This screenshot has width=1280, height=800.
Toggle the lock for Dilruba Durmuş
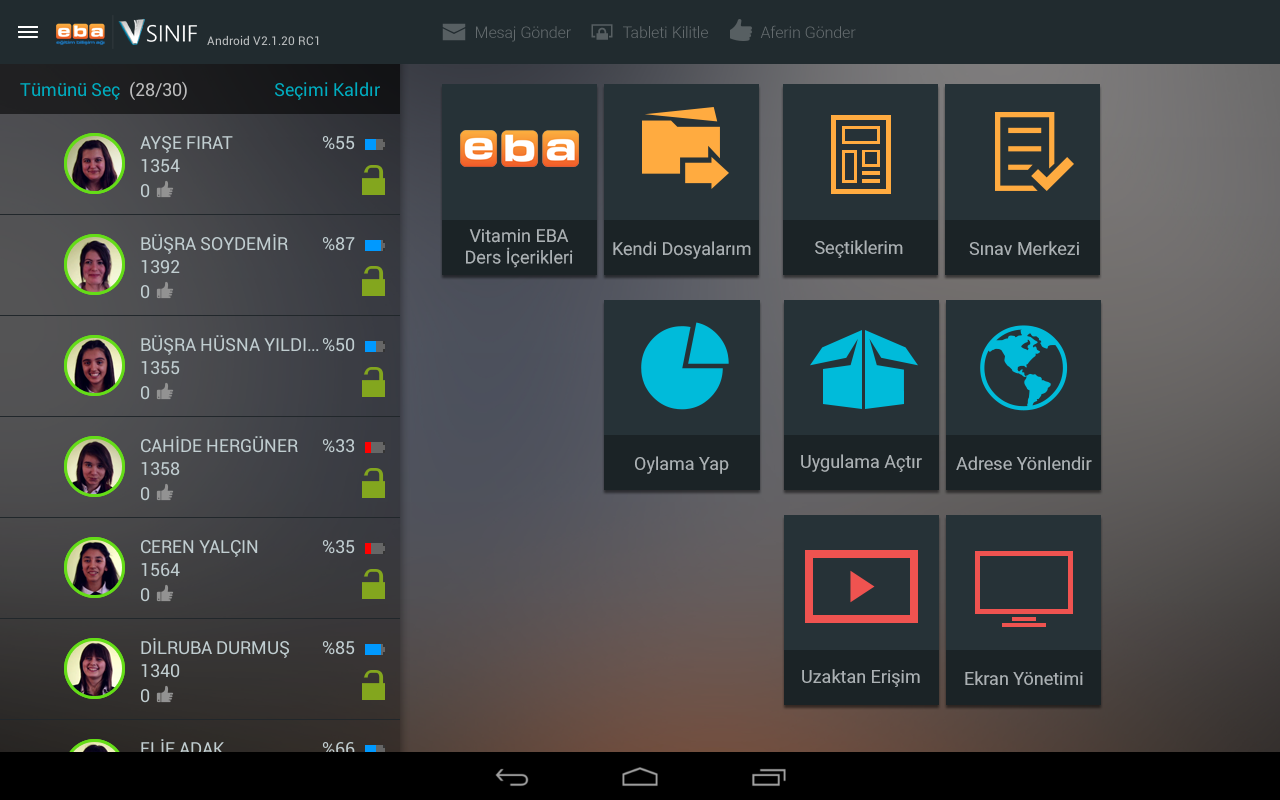(373, 686)
